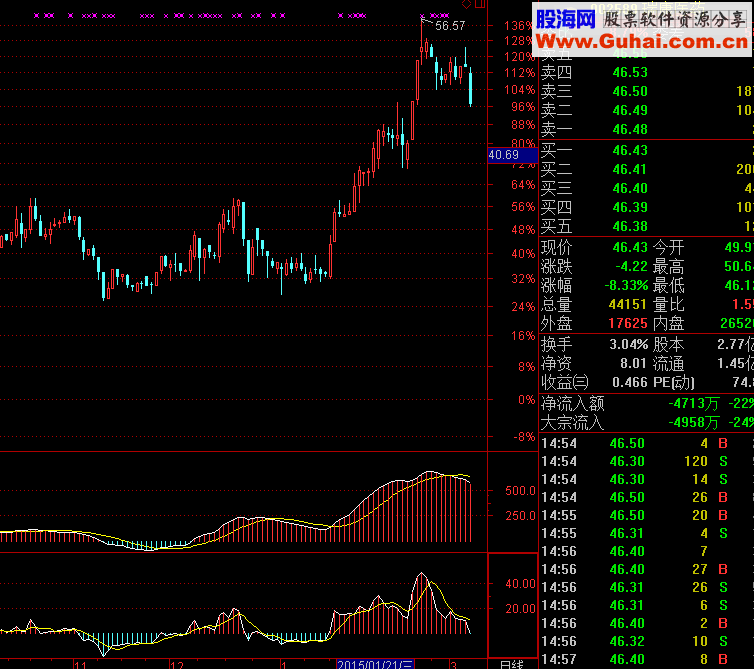Select the 买四 bid row at 46.39
754x669 pixels.
646,207
